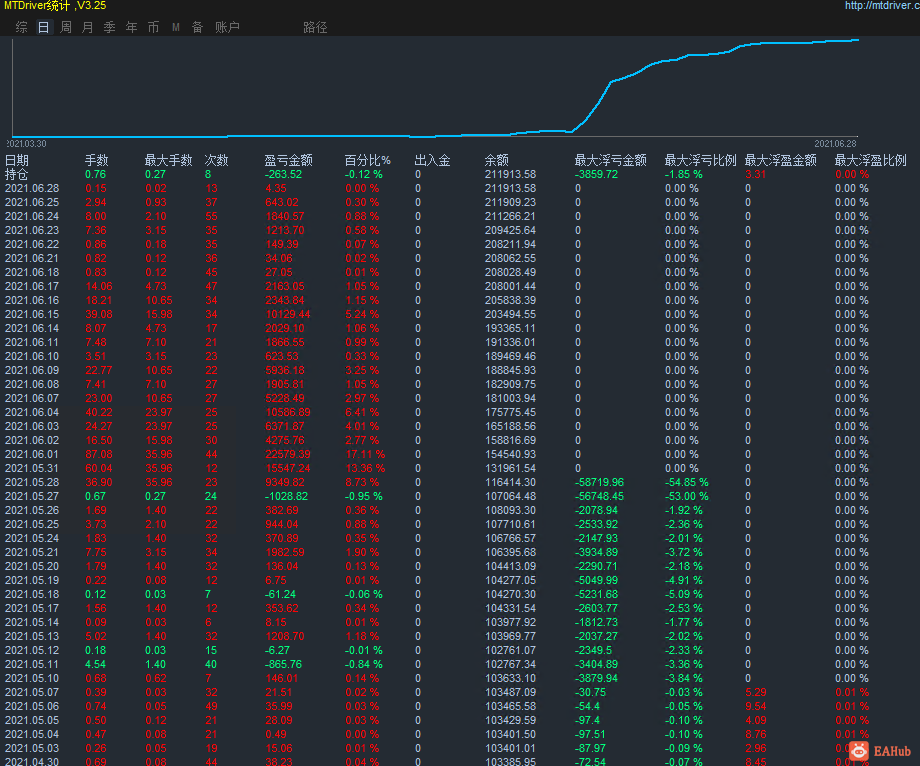Click the 百分比% column header
920x766 pixels.
(x=367, y=160)
